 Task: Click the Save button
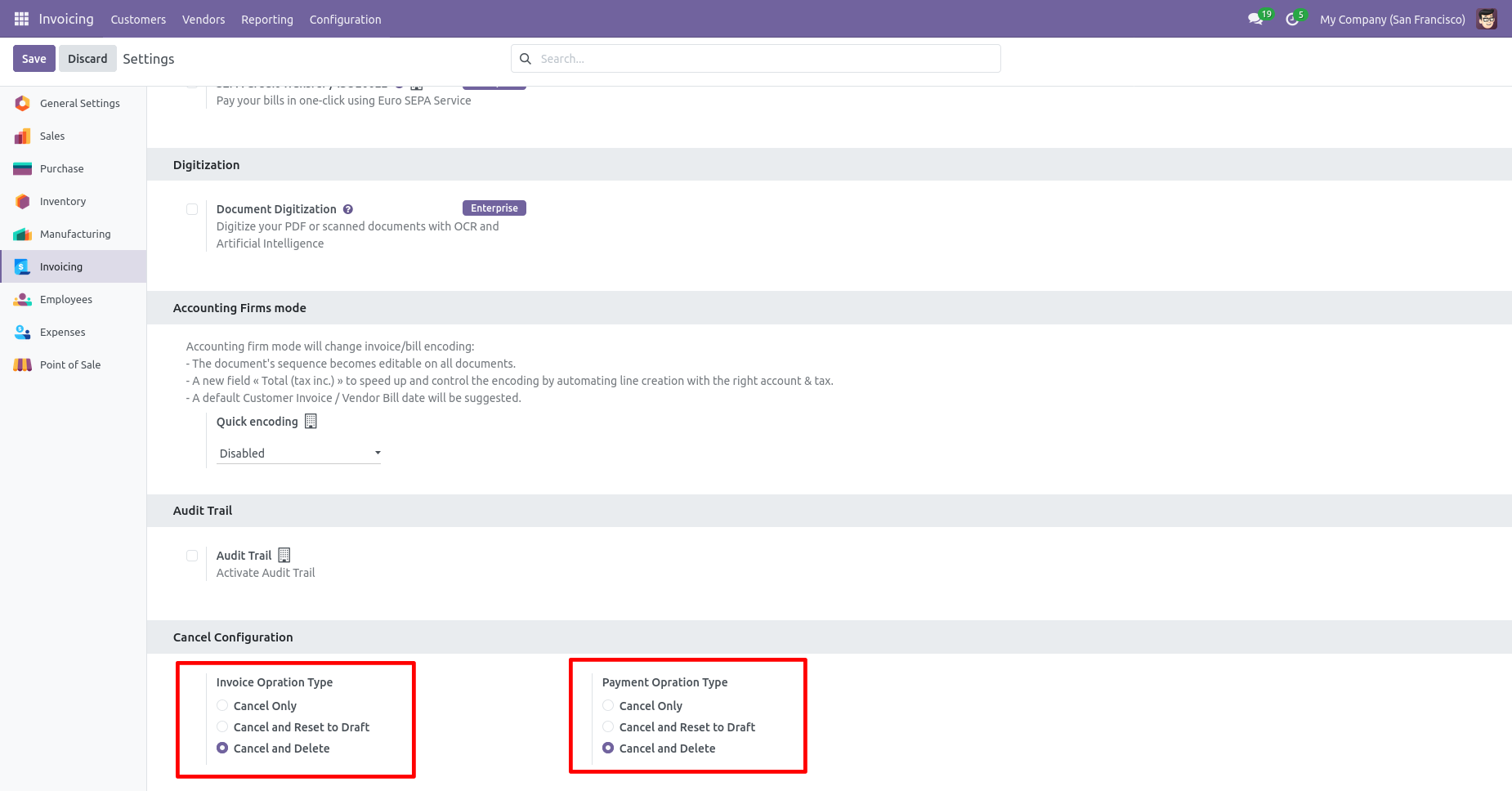[x=34, y=59]
